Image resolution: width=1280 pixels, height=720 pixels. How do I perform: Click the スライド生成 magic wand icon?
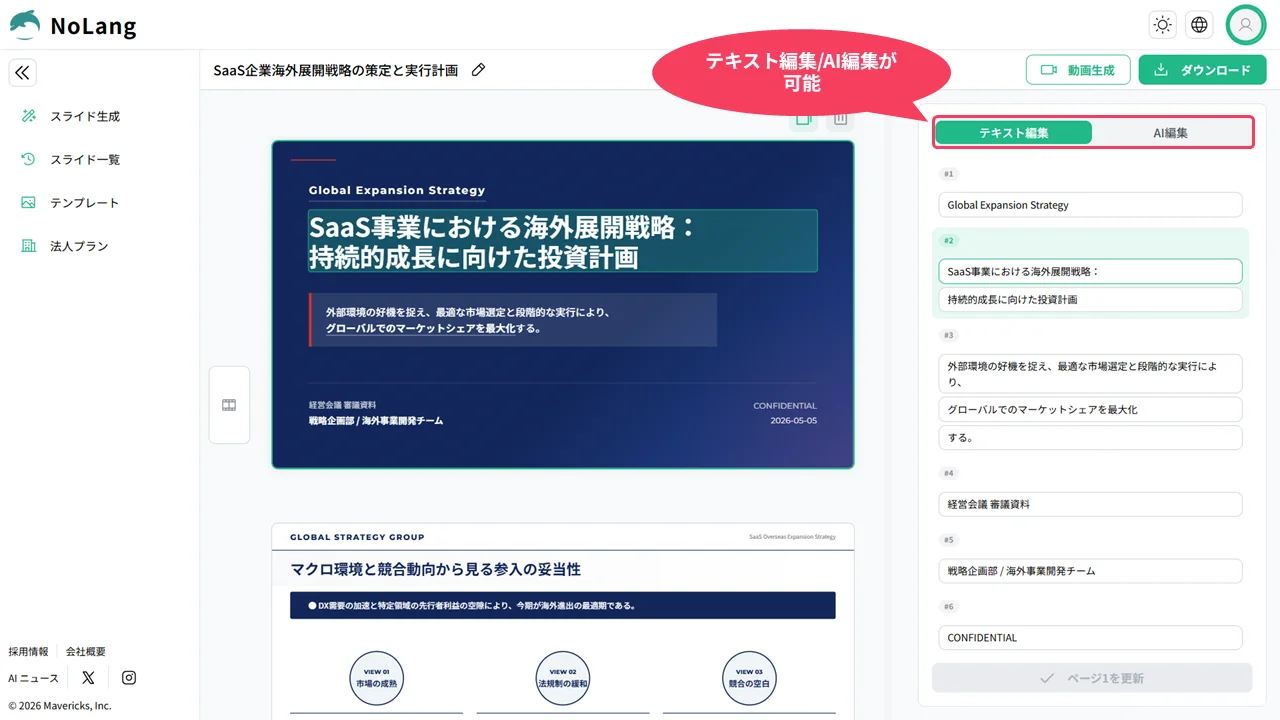29,116
